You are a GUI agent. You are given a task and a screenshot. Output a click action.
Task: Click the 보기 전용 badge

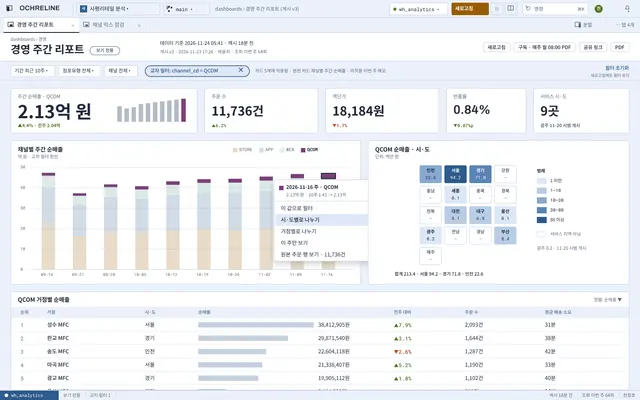(x=105, y=50)
